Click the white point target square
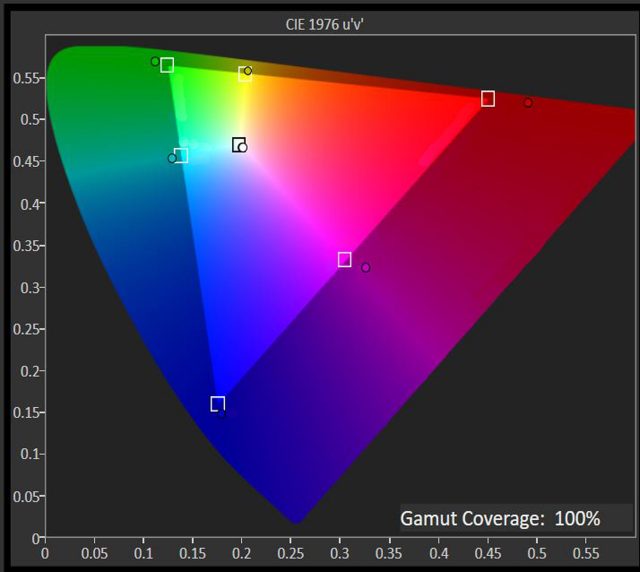The width and height of the screenshot is (640, 572). click(238, 145)
